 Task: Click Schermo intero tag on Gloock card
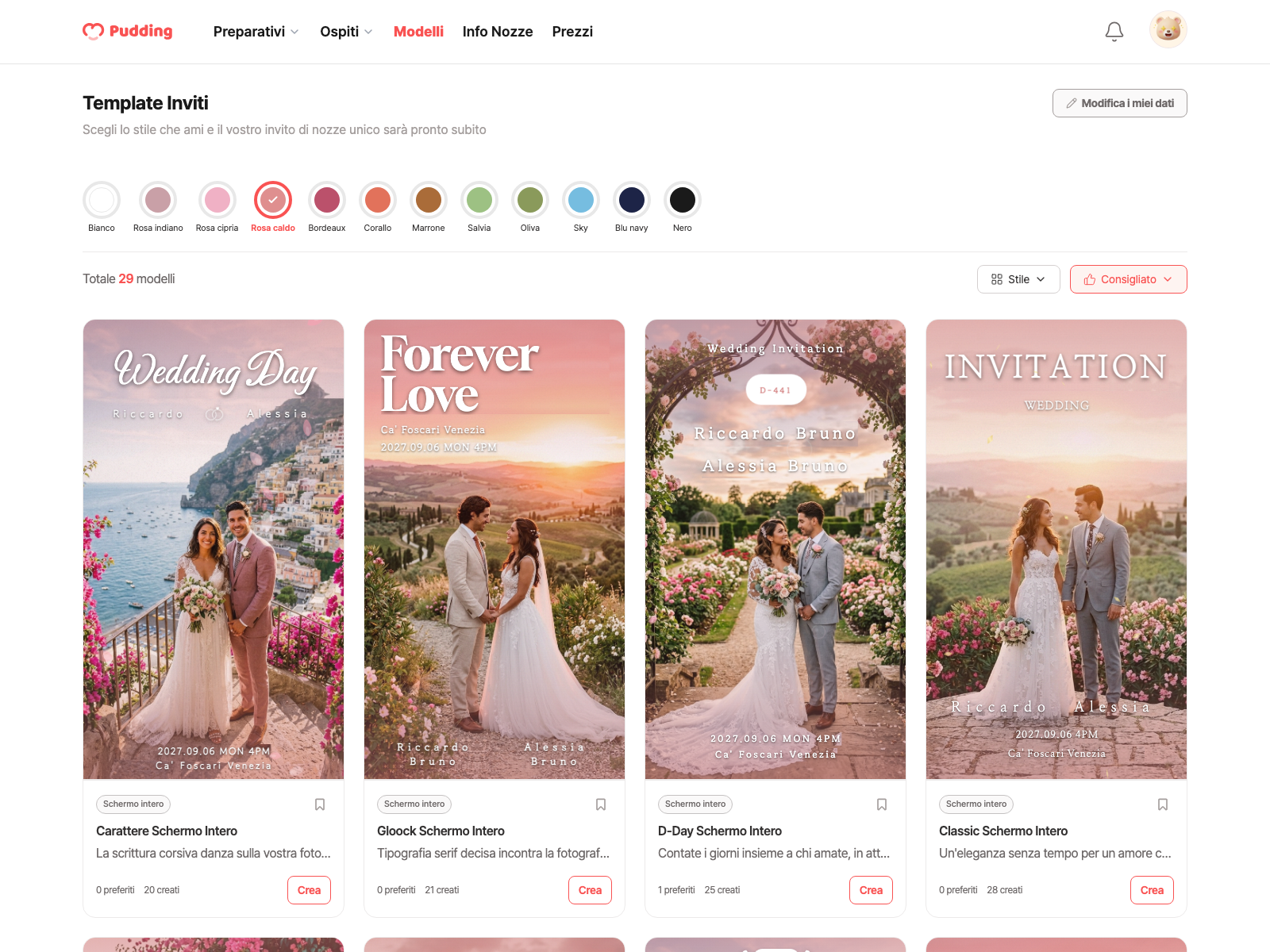(414, 804)
